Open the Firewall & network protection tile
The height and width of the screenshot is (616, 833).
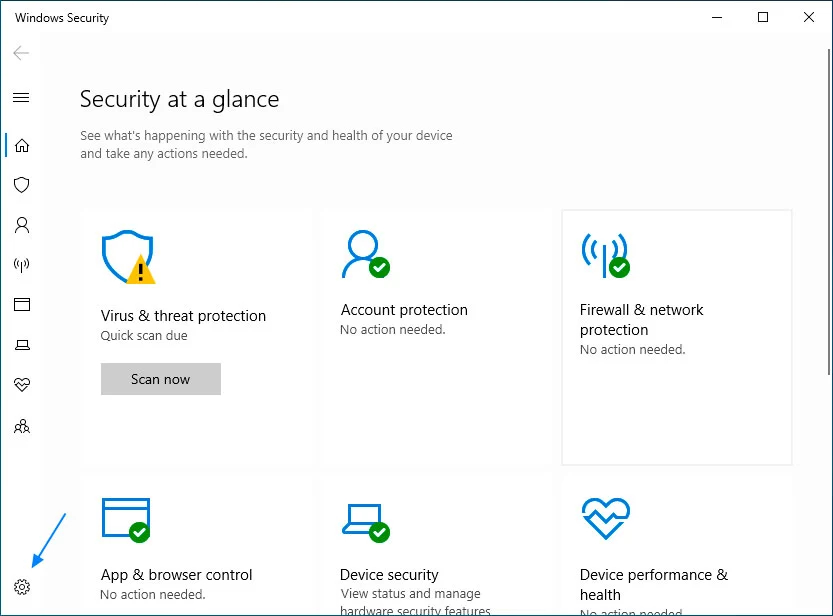click(x=676, y=337)
